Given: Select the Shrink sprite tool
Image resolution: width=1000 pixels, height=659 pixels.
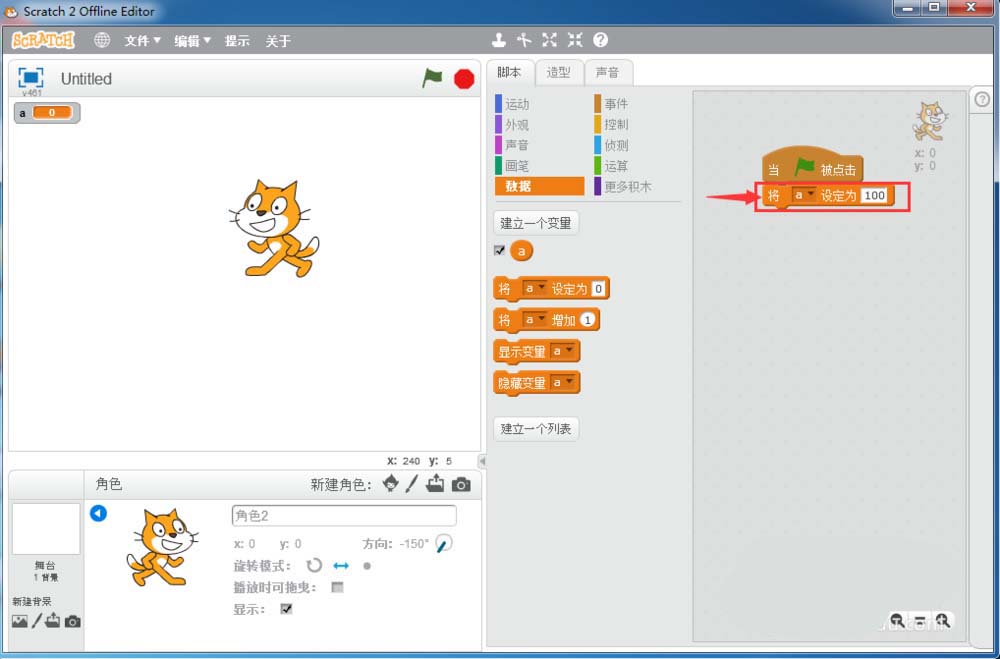Looking at the screenshot, I should (575, 40).
